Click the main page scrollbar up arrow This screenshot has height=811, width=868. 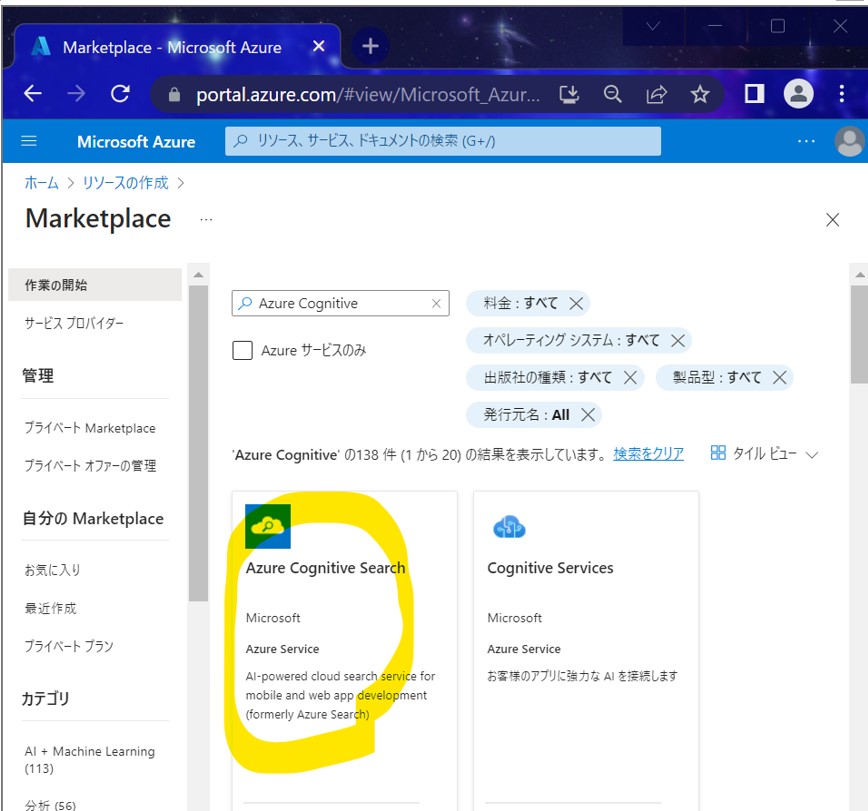(860, 275)
